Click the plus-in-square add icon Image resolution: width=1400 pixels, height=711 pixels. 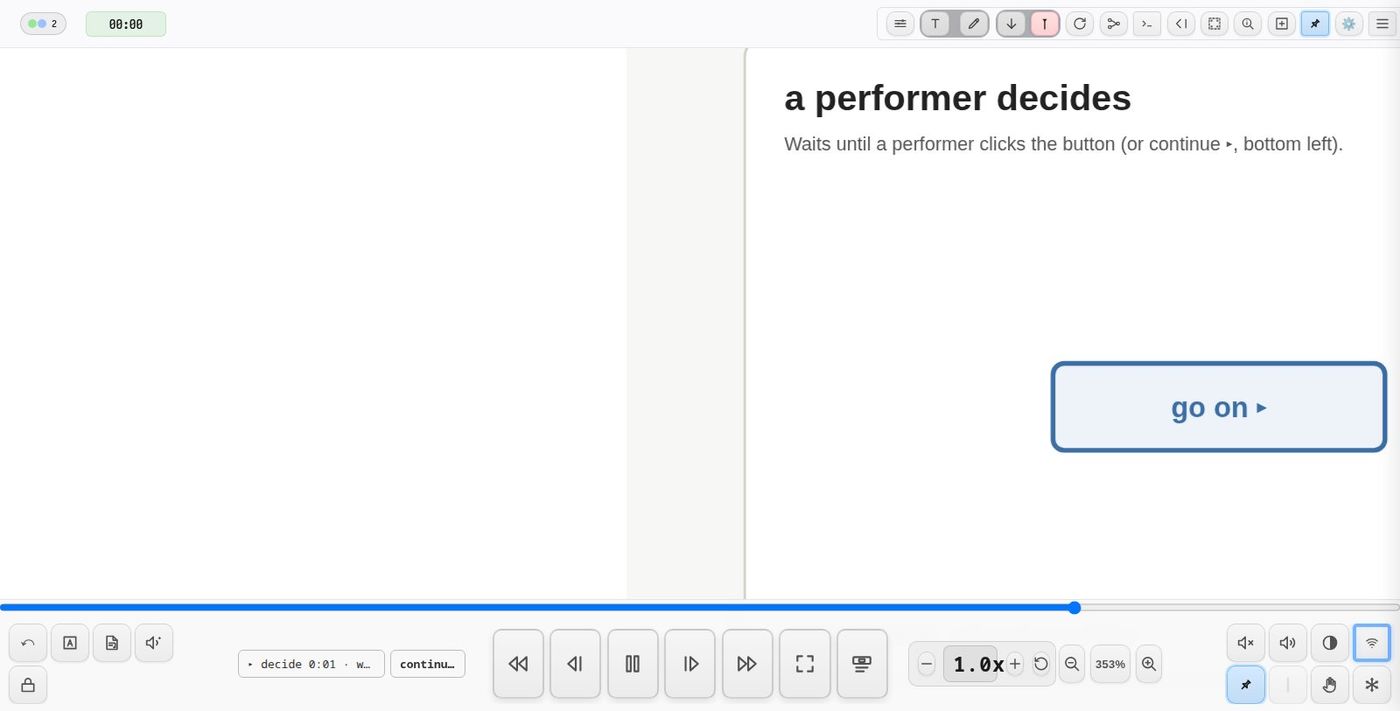(x=1281, y=23)
